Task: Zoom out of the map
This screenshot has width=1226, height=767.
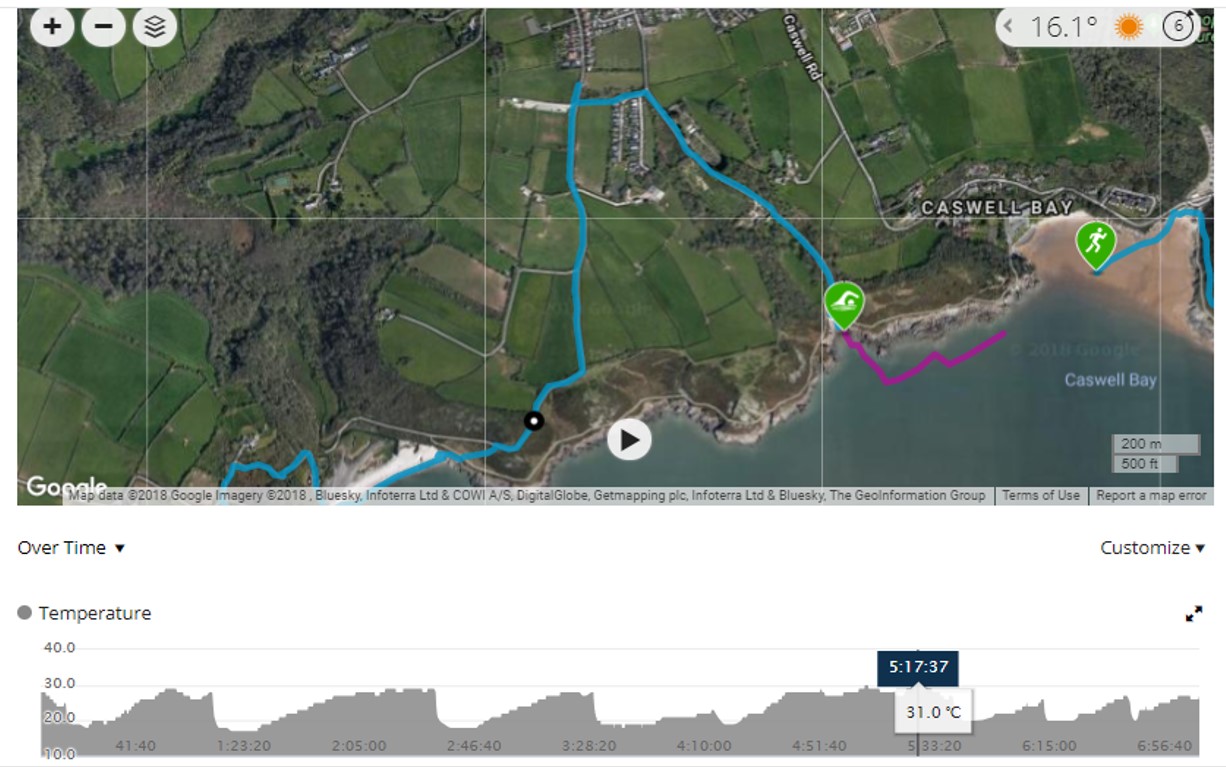Action: [x=103, y=27]
